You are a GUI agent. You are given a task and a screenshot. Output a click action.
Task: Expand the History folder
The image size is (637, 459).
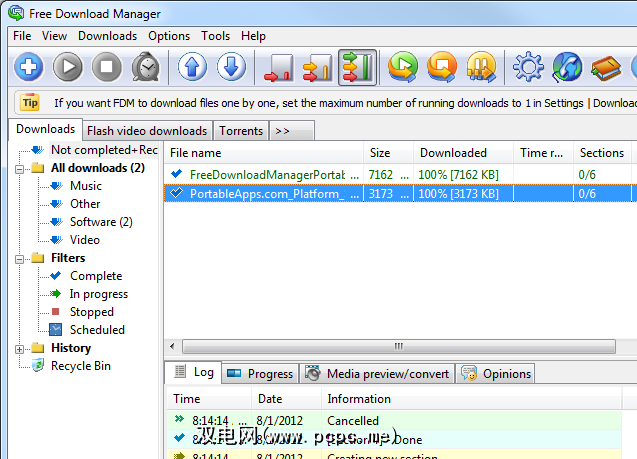(19, 349)
